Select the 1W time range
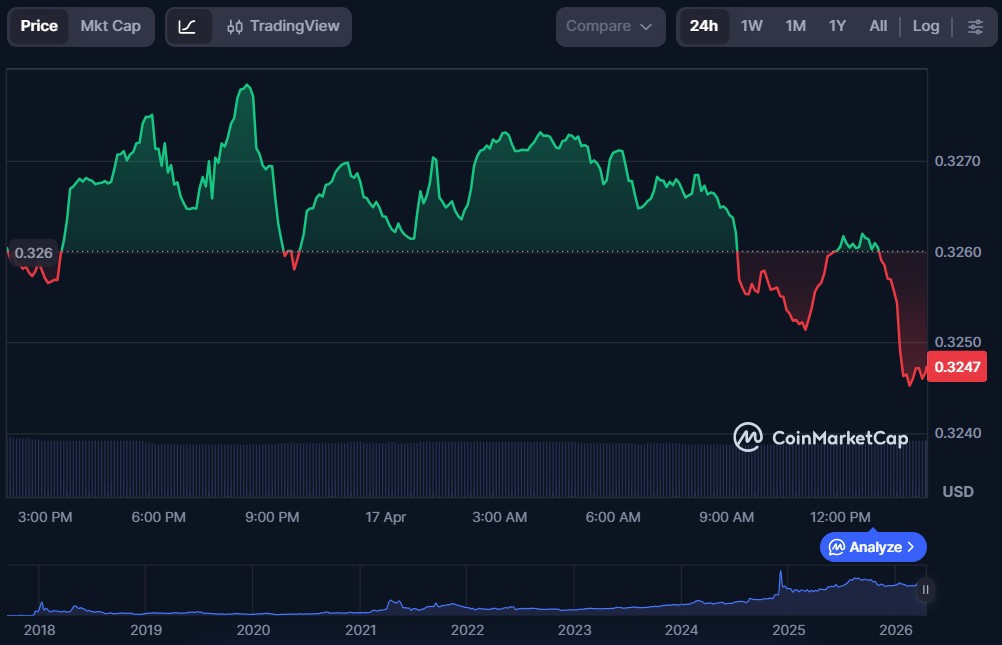This screenshot has height=645, width=1002. click(751, 27)
